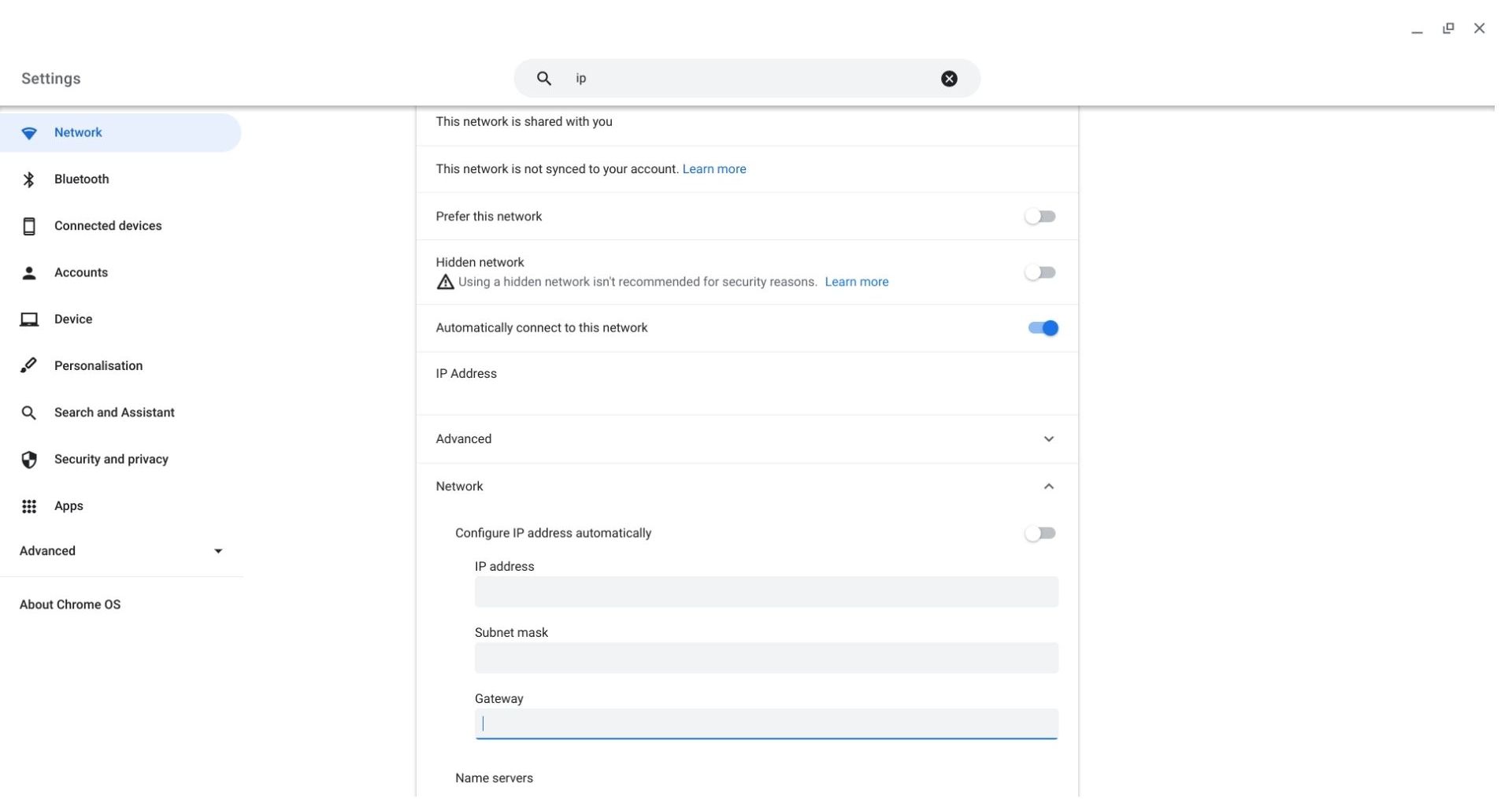This screenshot has width=1512, height=799.
Task: Click the Bluetooth icon
Action: pos(29,179)
